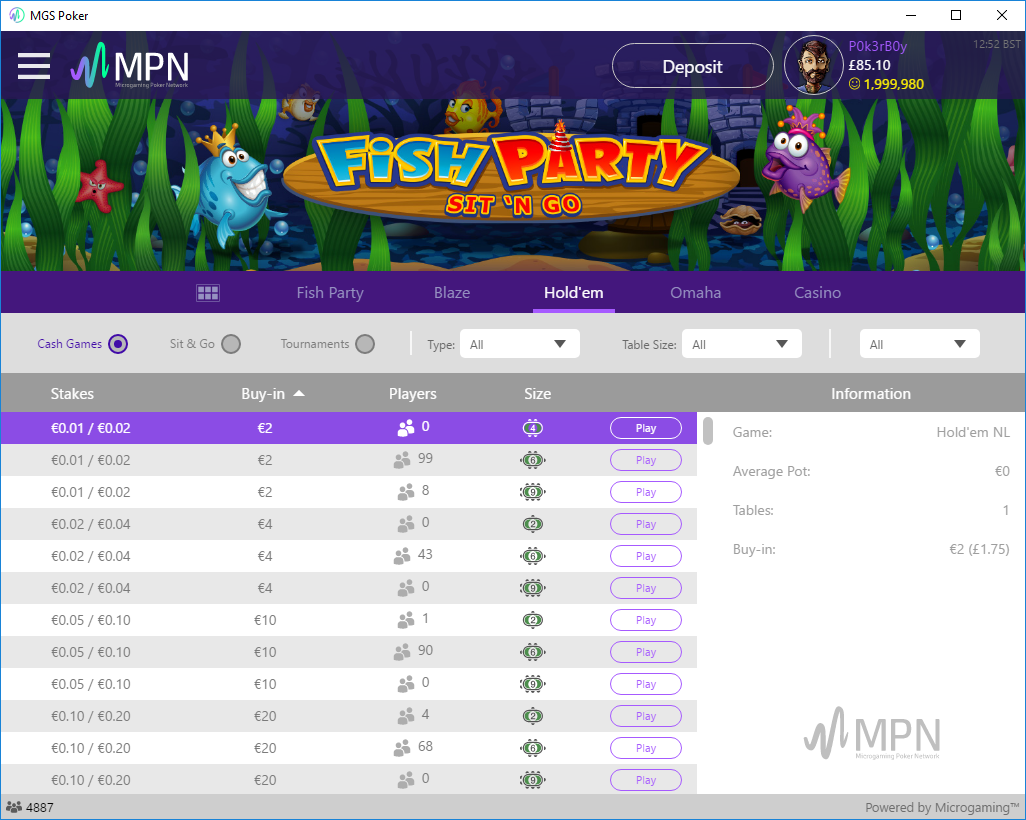Click the online players icon in status bar
Image resolution: width=1026 pixels, height=820 pixels.
pyautogui.click(x=14, y=807)
